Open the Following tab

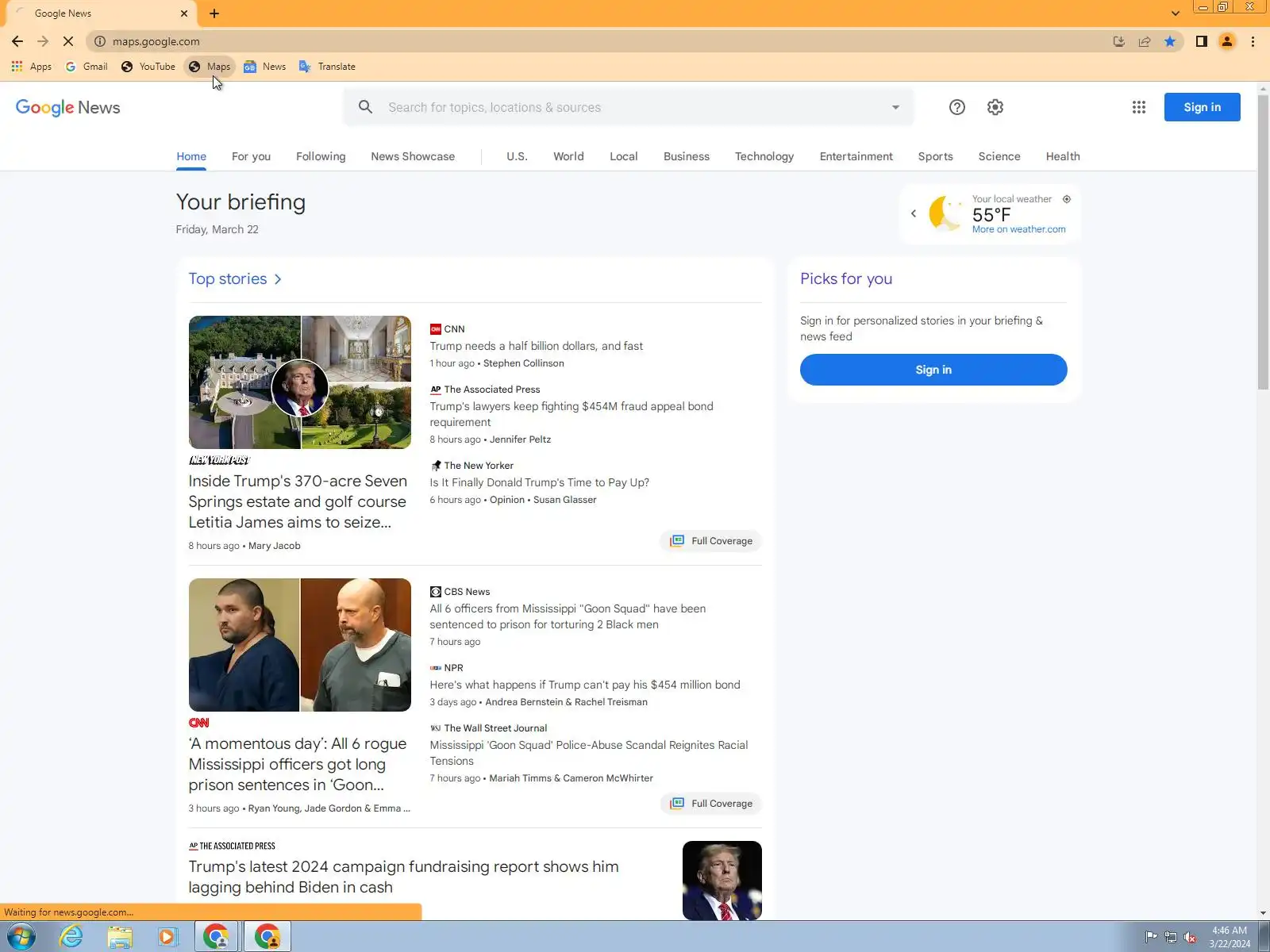[x=321, y=156]
